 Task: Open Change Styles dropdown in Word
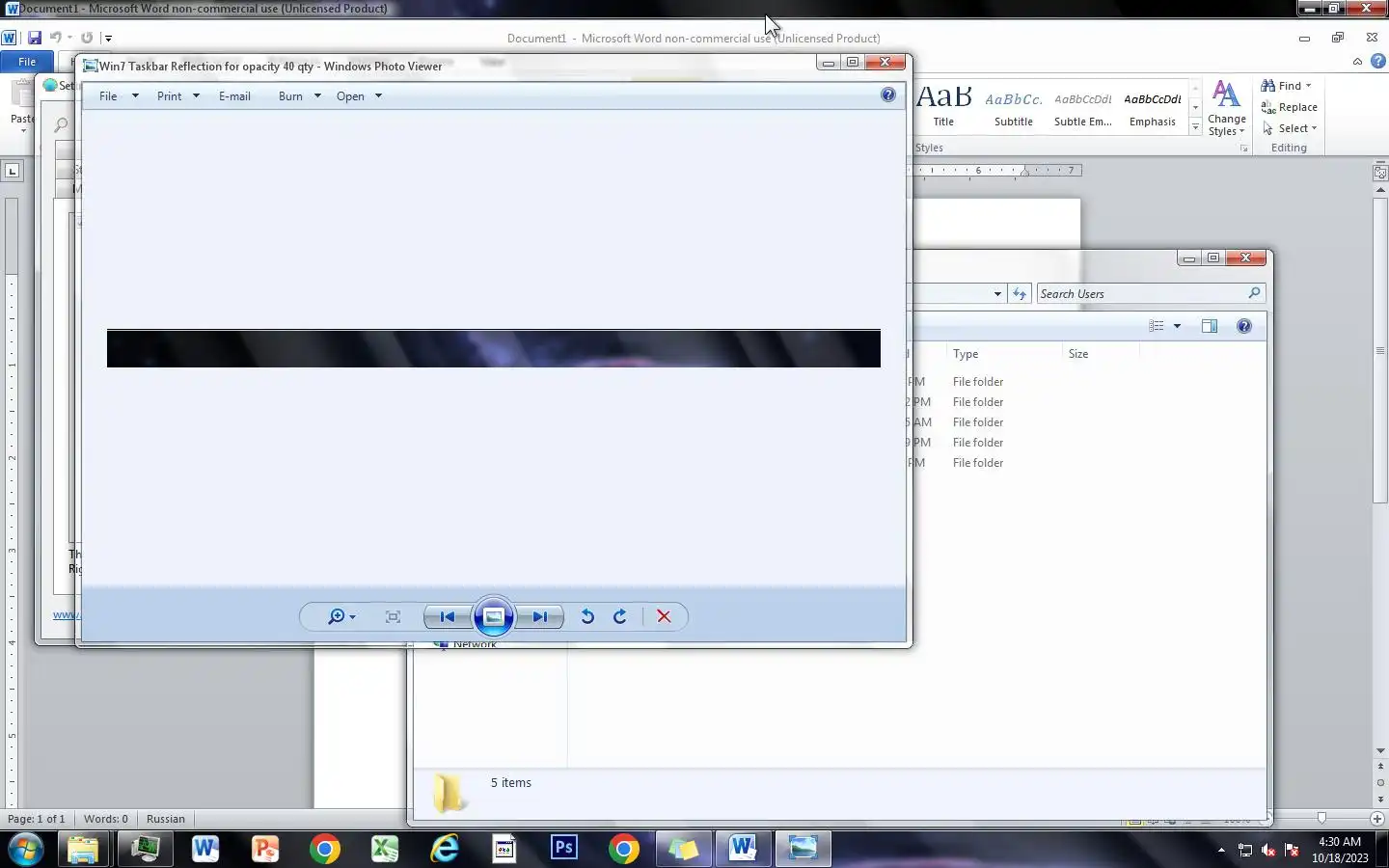1226,108
